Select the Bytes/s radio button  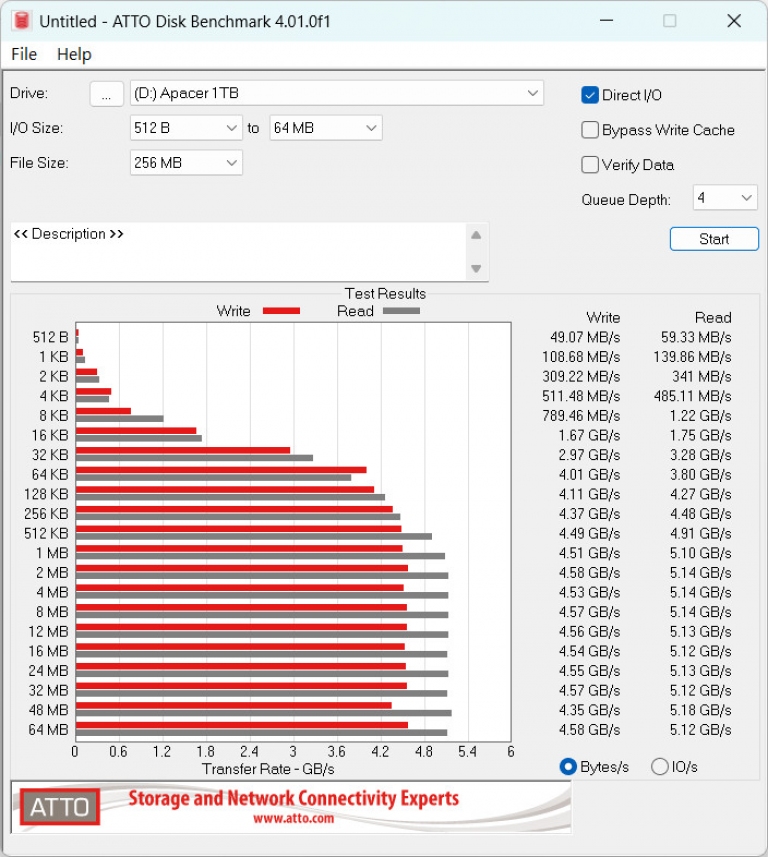point(568,767)
